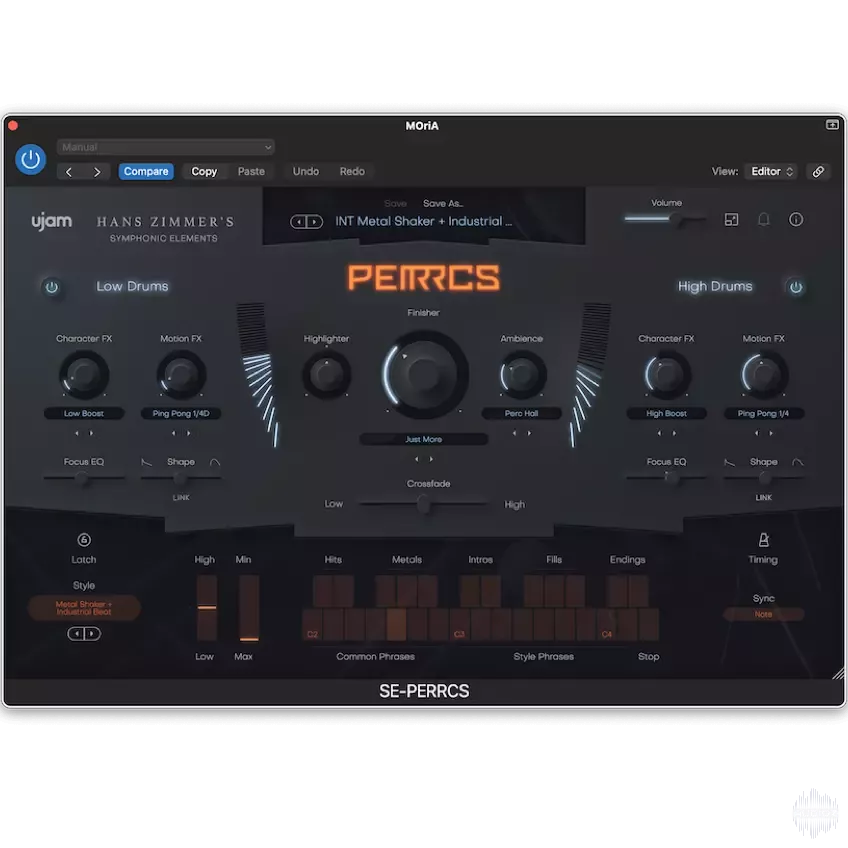Click High Drums rounded shape icon
Screen dimensions: 848x848
point(798,462)
